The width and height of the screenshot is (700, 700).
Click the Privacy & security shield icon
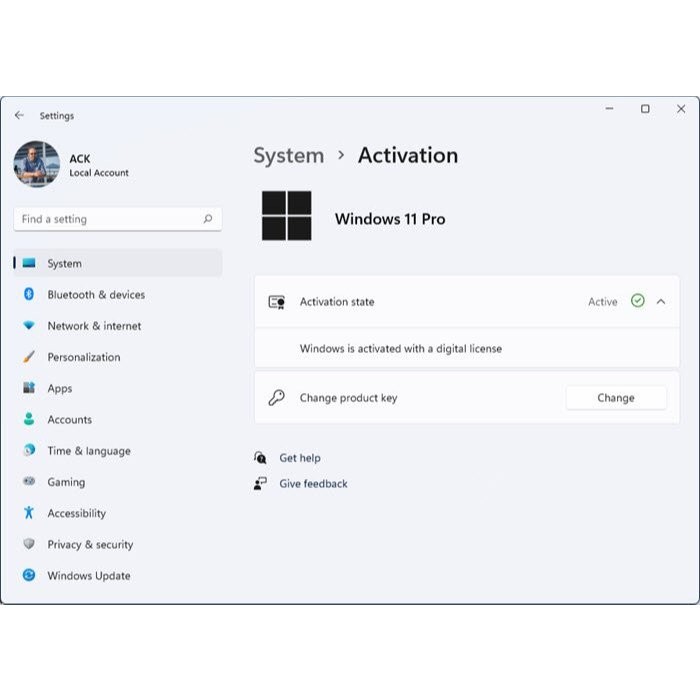(x=29, y=544)
